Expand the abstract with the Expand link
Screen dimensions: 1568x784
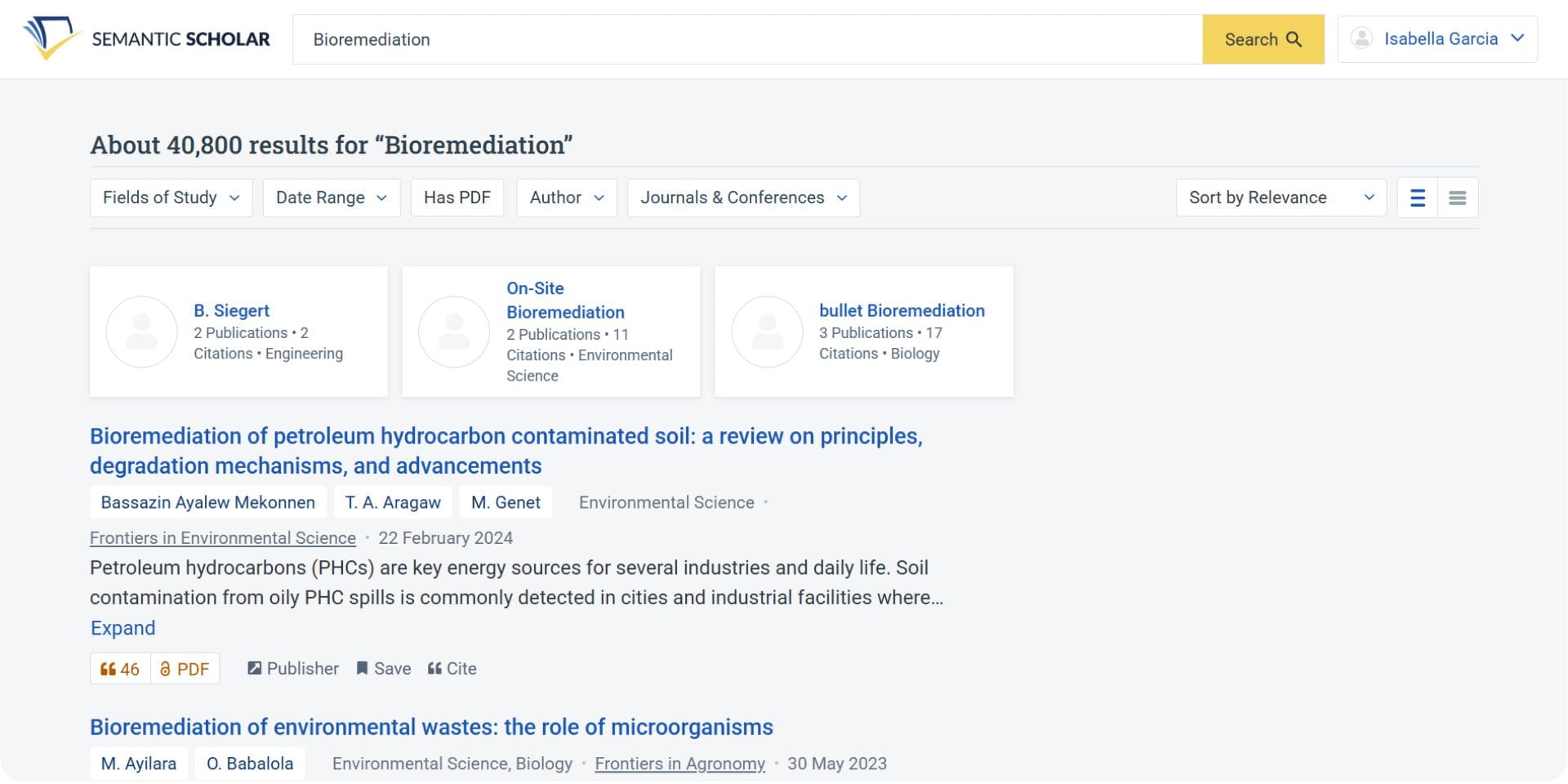coord(122,628)
